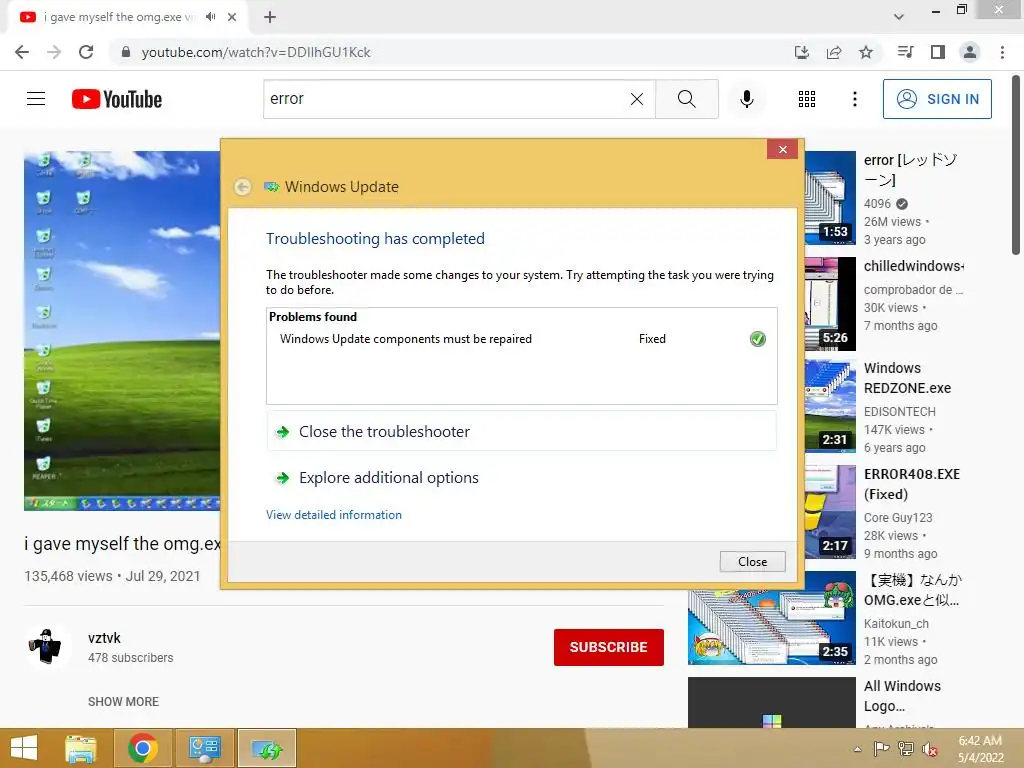Select Windows Update components must be repaired row
The width and height of the screenshot is (1024, 768).
[521, 339]
